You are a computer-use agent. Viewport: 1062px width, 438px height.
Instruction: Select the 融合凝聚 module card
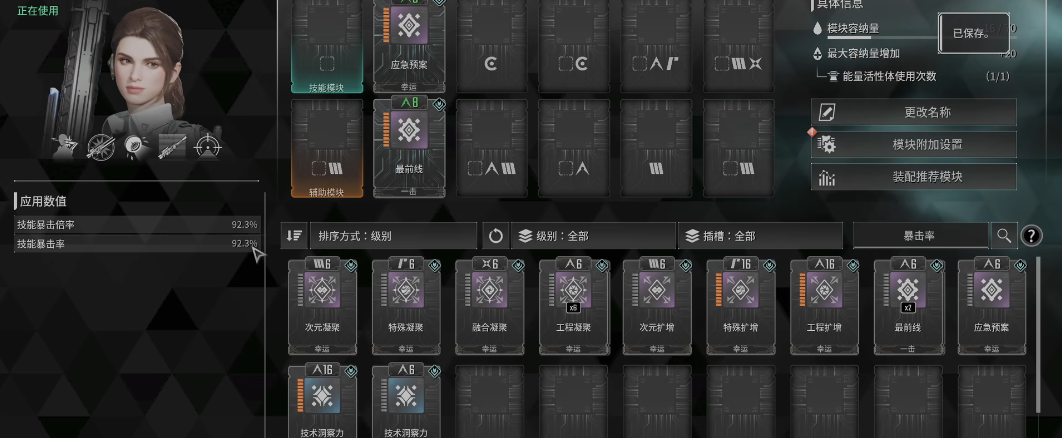(490, 306)
